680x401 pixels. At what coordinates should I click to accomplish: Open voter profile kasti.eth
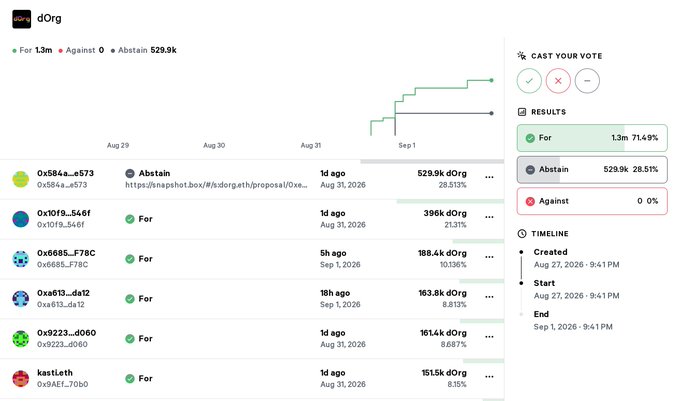point(55,373)
